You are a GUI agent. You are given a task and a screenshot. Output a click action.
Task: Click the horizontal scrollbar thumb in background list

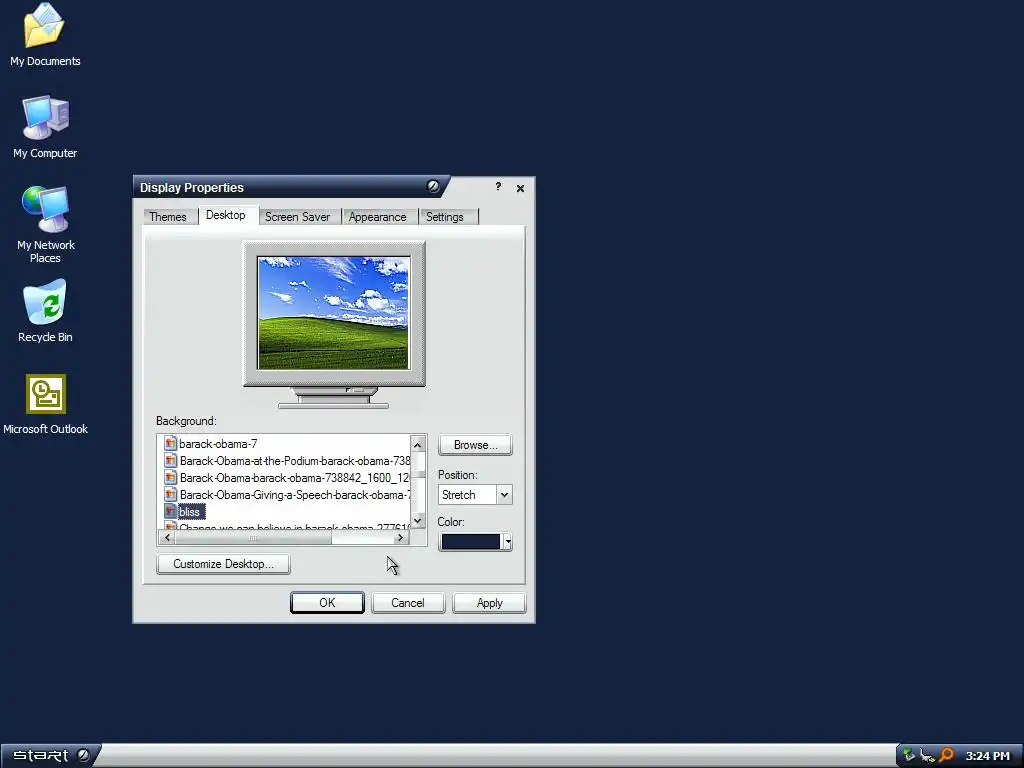[253, 537]
